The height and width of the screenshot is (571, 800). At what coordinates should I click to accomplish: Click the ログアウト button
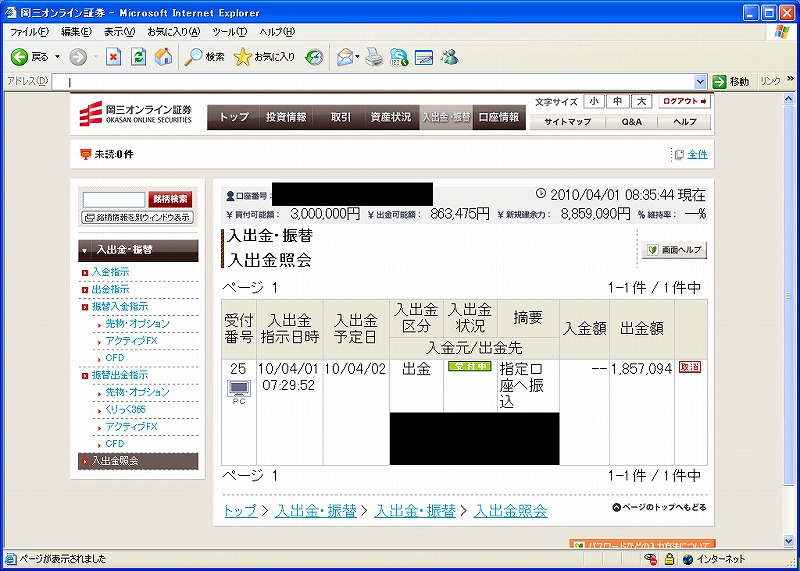685,101
